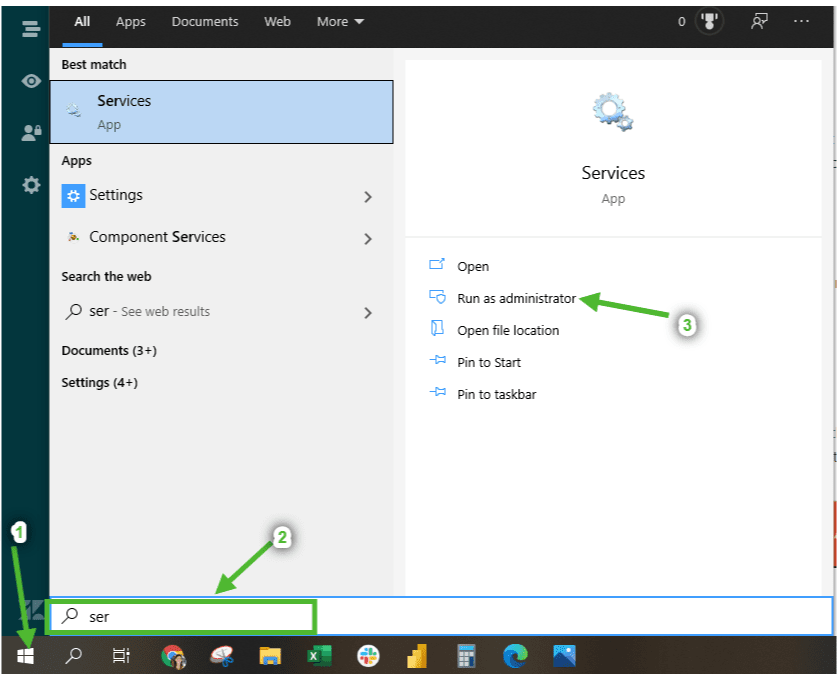
Task: Open Photos app from taskbar
Action: tap(564, 656)
